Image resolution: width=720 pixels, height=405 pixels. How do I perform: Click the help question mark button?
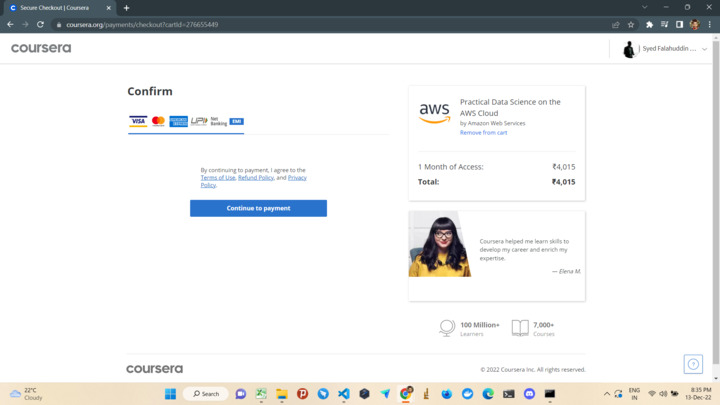(x=693, y=364)
